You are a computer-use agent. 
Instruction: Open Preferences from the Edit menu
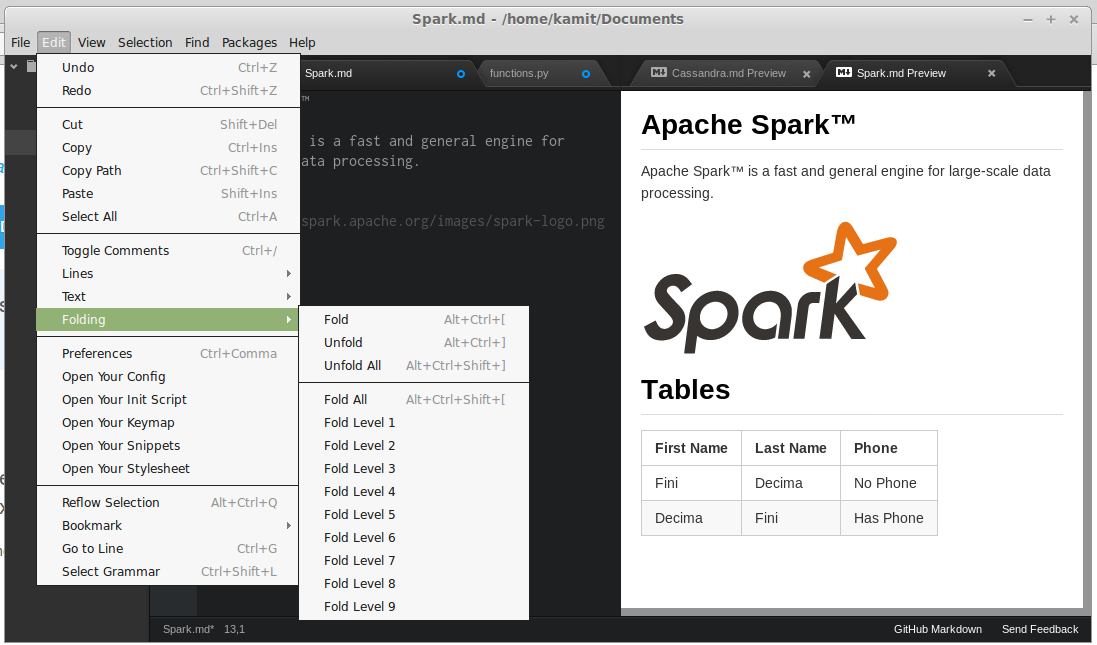click(168, 354)
